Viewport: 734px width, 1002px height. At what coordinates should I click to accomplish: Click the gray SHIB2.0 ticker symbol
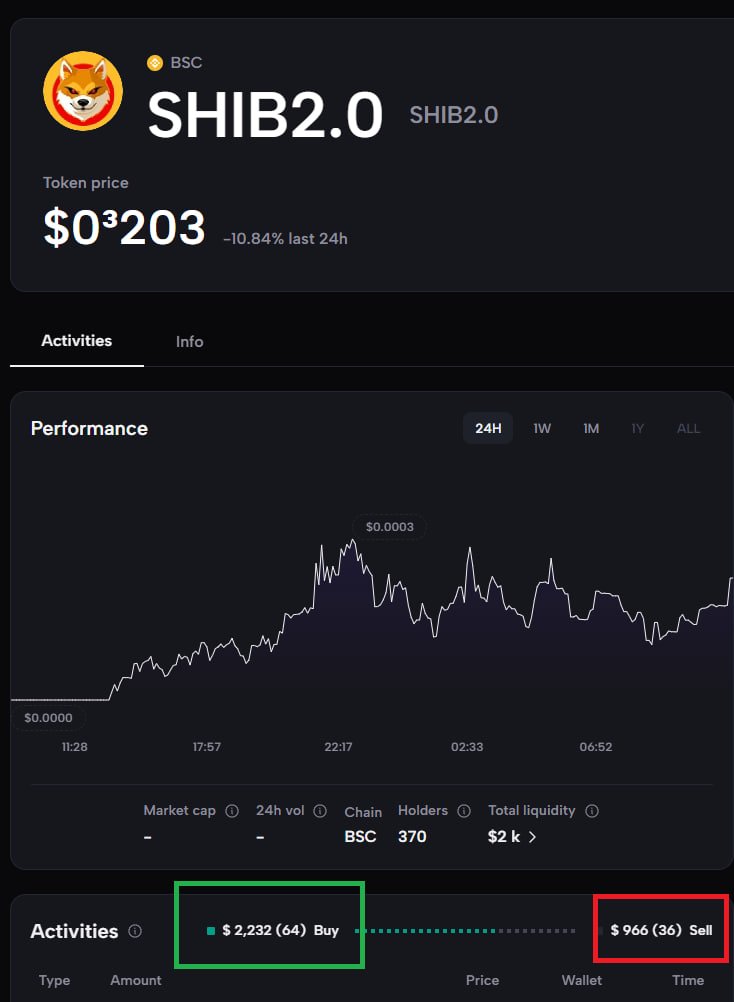454,115
